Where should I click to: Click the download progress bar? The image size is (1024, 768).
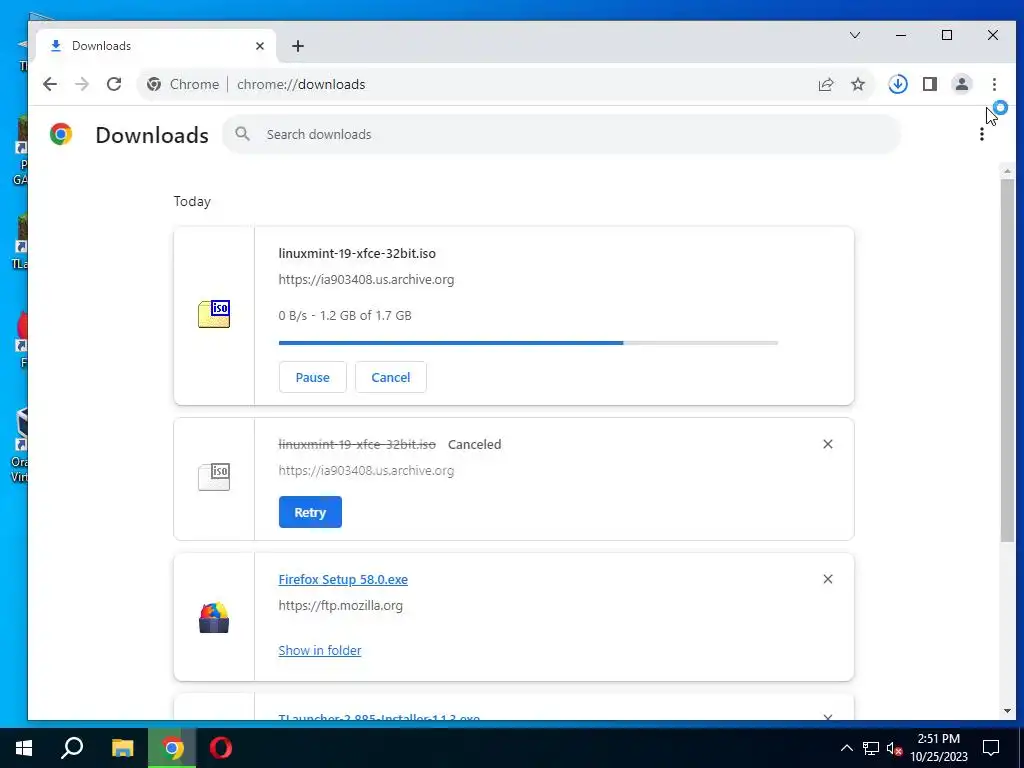click(x=528, y=343)
